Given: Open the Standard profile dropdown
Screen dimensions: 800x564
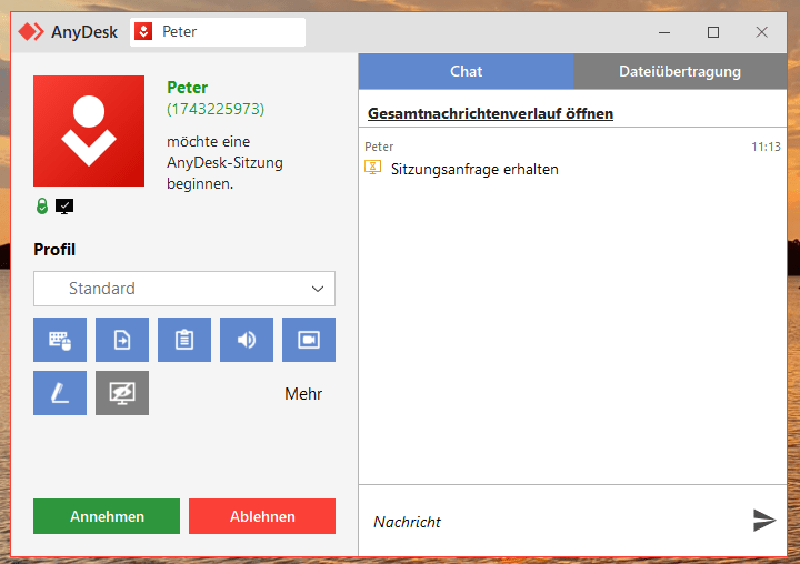Looking at the screenshot, I should pos(184,288).
